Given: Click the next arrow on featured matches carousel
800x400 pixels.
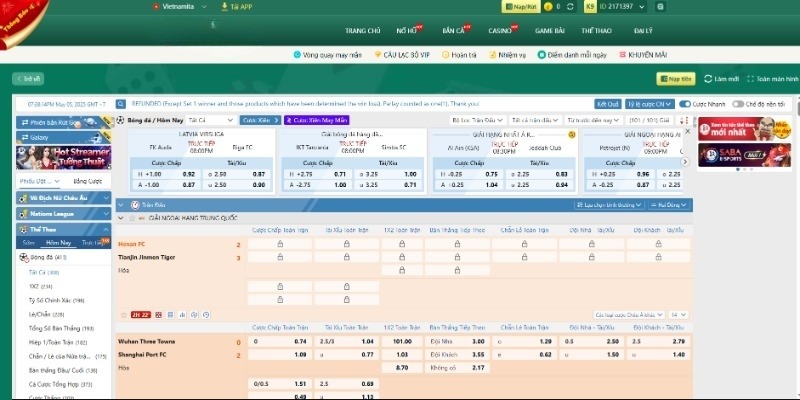Looking at the screenshot, I should click(x=684, y=160).
